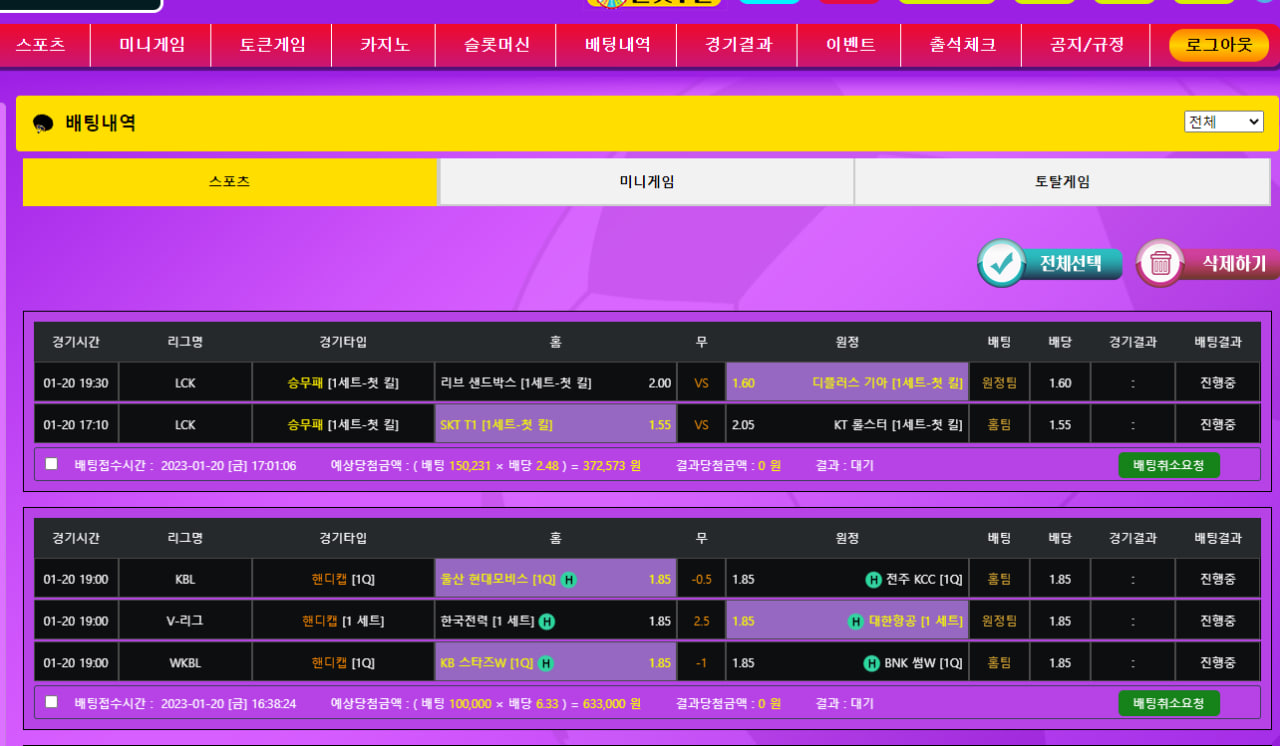
Task: Open 출석체크 from the top menu
Action: click(x=962, y=45)
